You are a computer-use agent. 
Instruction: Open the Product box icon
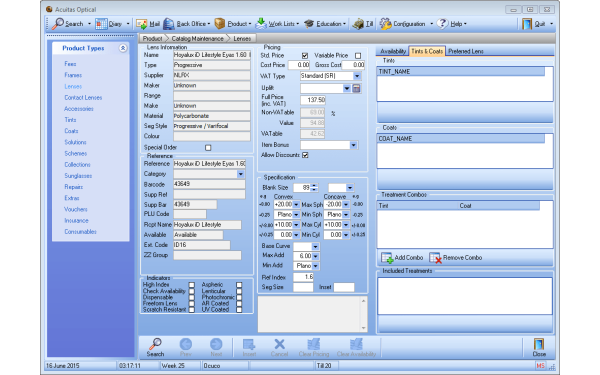point(220,24)
